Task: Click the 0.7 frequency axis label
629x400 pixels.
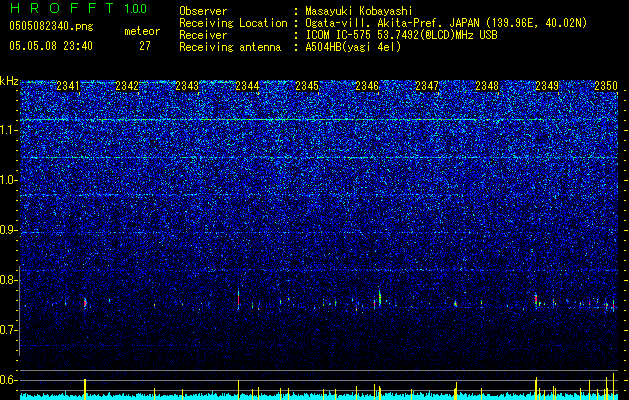Action: coord(9,330)
